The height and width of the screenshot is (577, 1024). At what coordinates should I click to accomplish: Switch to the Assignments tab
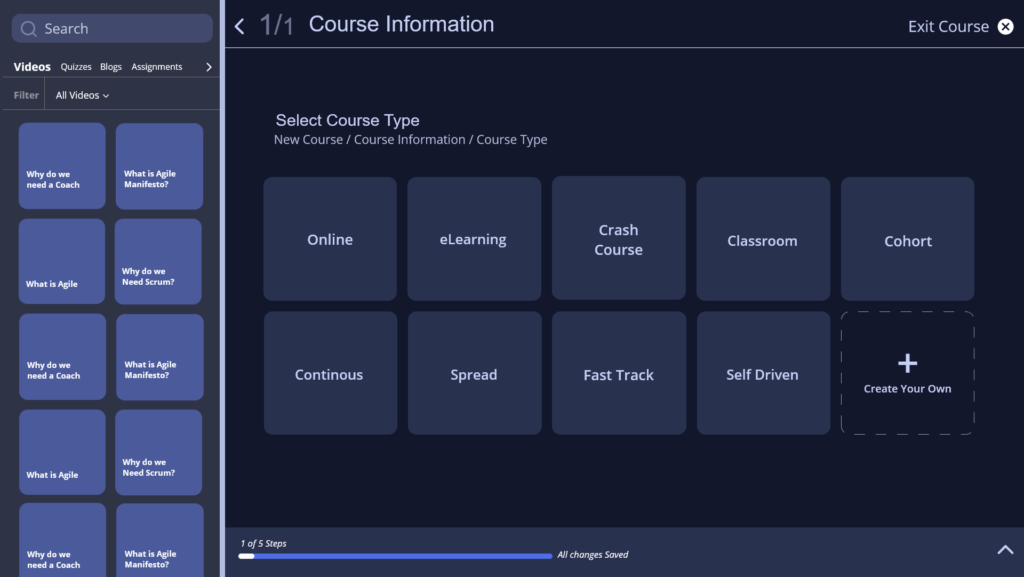coord(157,67)
